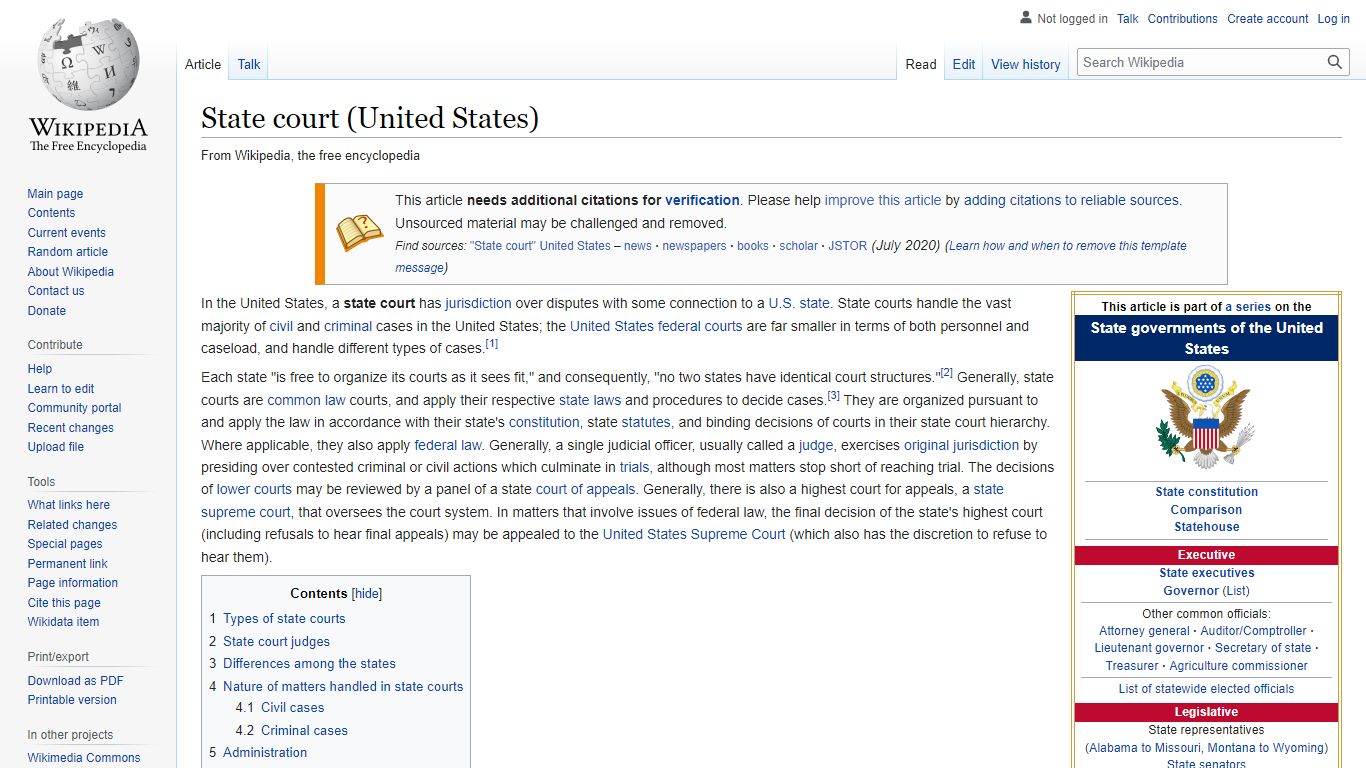
Task: Open the View history tab
Action: tap(1026, 64)
